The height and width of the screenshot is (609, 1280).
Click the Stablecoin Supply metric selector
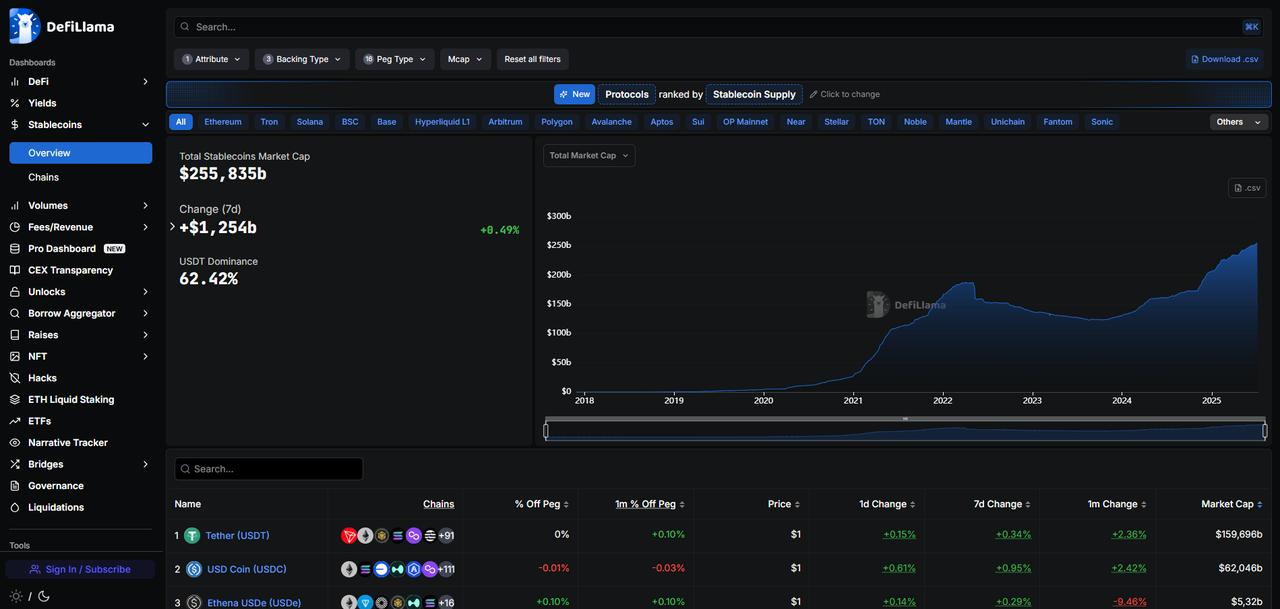pyautogui.click(x=754, y=94)
